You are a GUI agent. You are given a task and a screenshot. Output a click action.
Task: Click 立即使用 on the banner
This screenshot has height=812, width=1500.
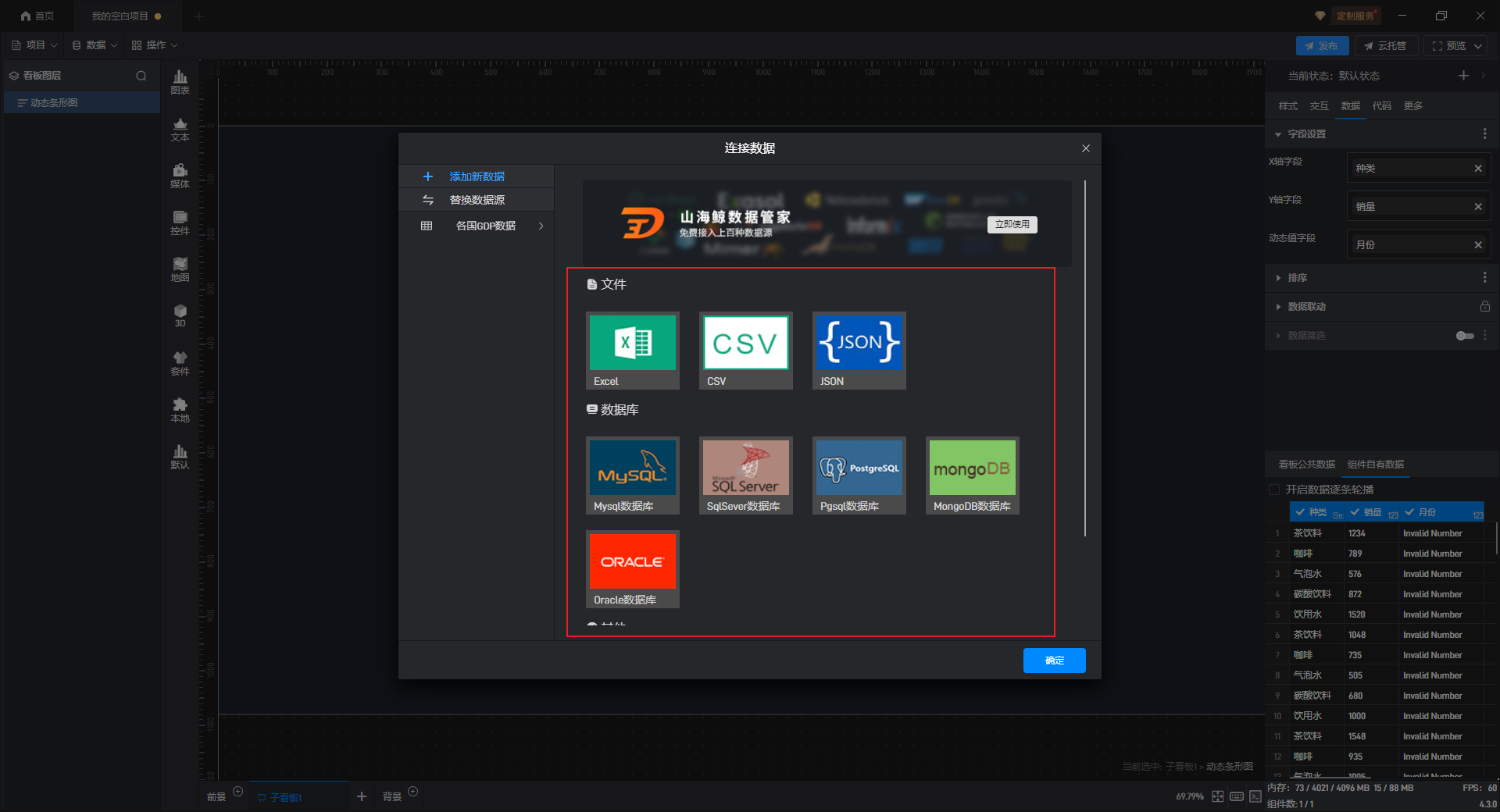coord(1012,225)
